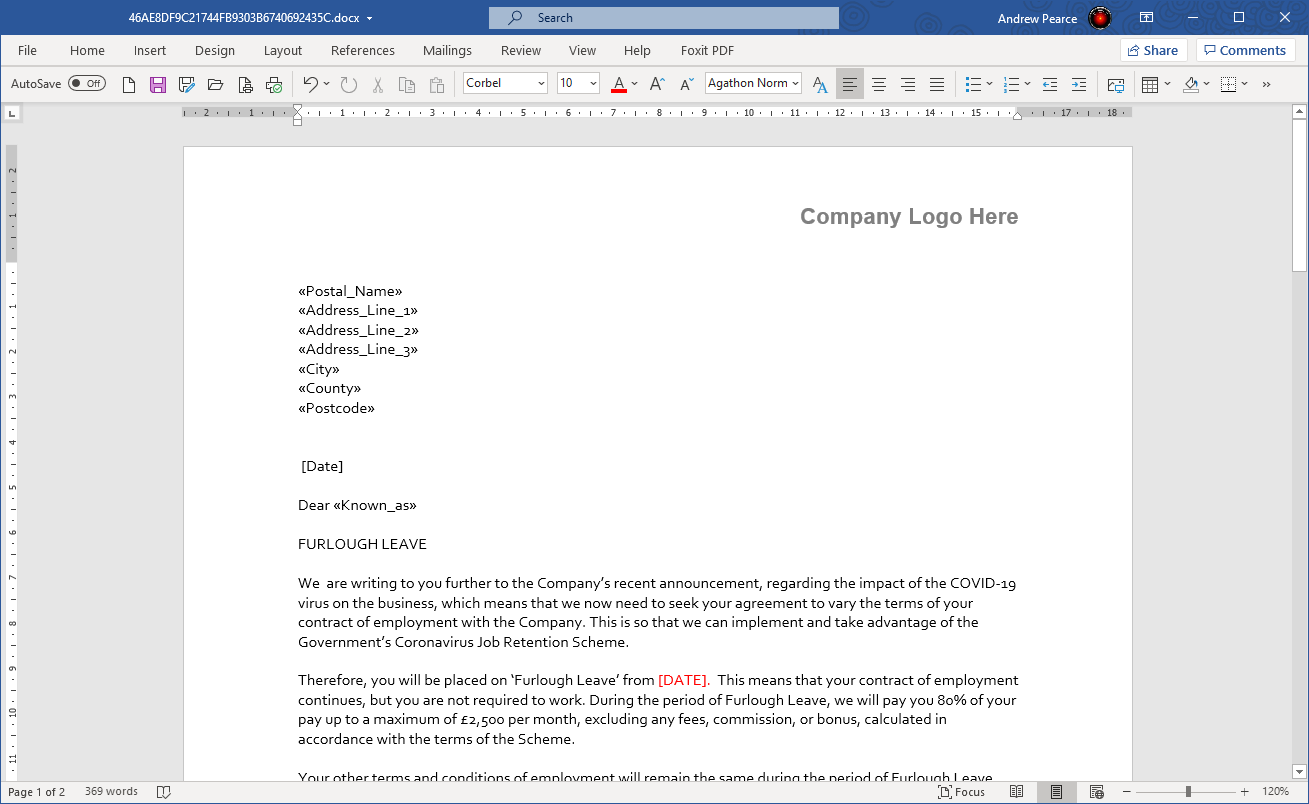Viewport: 1309px width, 804px height.
Task: Click the proofing errors indicator in status bar
Action: coord(164,791)
